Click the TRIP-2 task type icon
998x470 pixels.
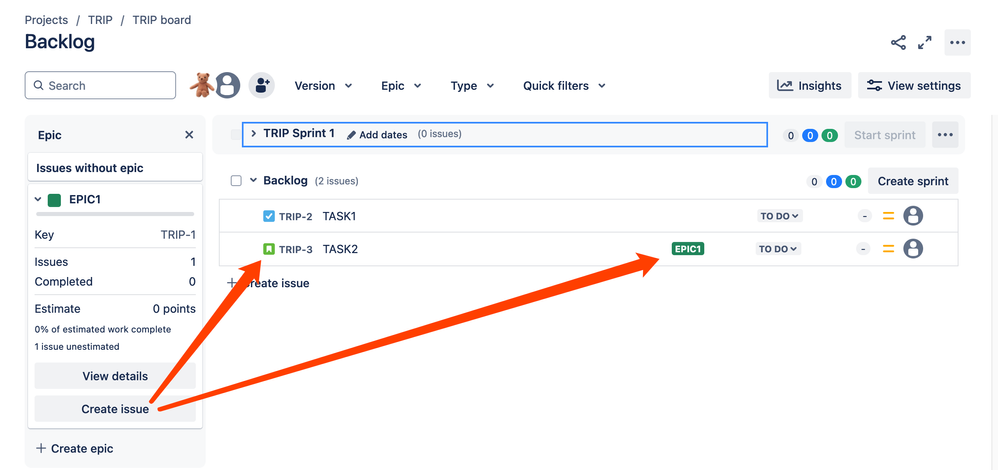[x=269, y=216]
